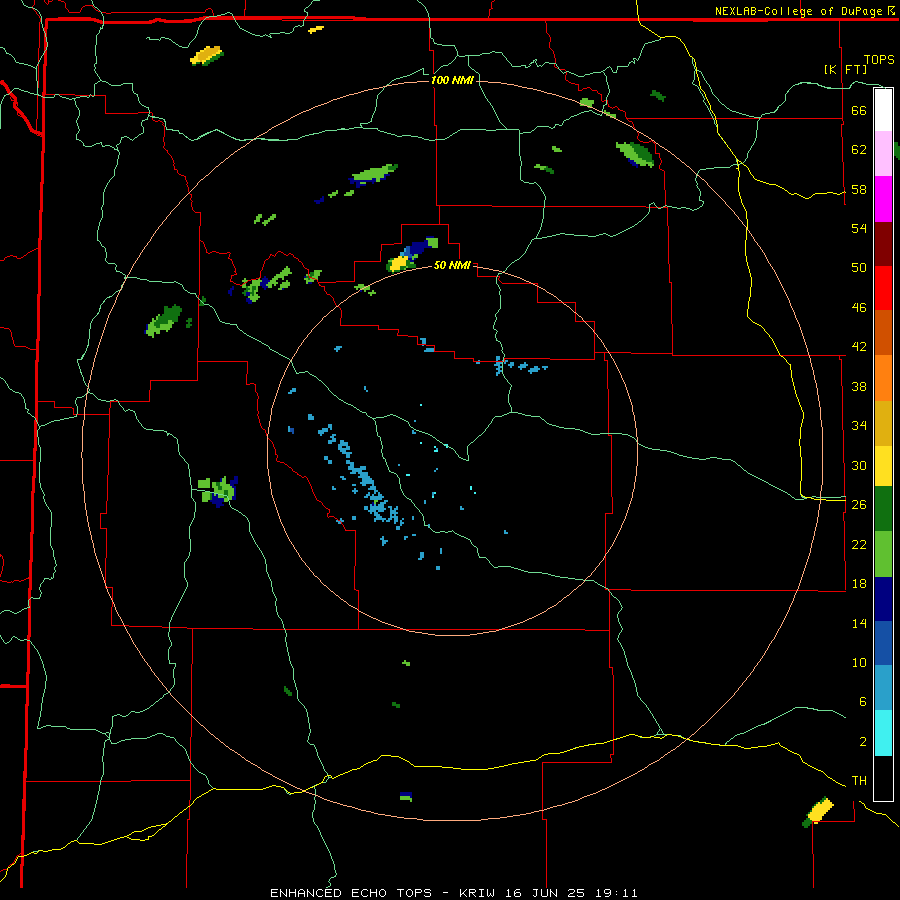Pick the cyan legend band near 2
900x900 pixels.
pos(883,733)
